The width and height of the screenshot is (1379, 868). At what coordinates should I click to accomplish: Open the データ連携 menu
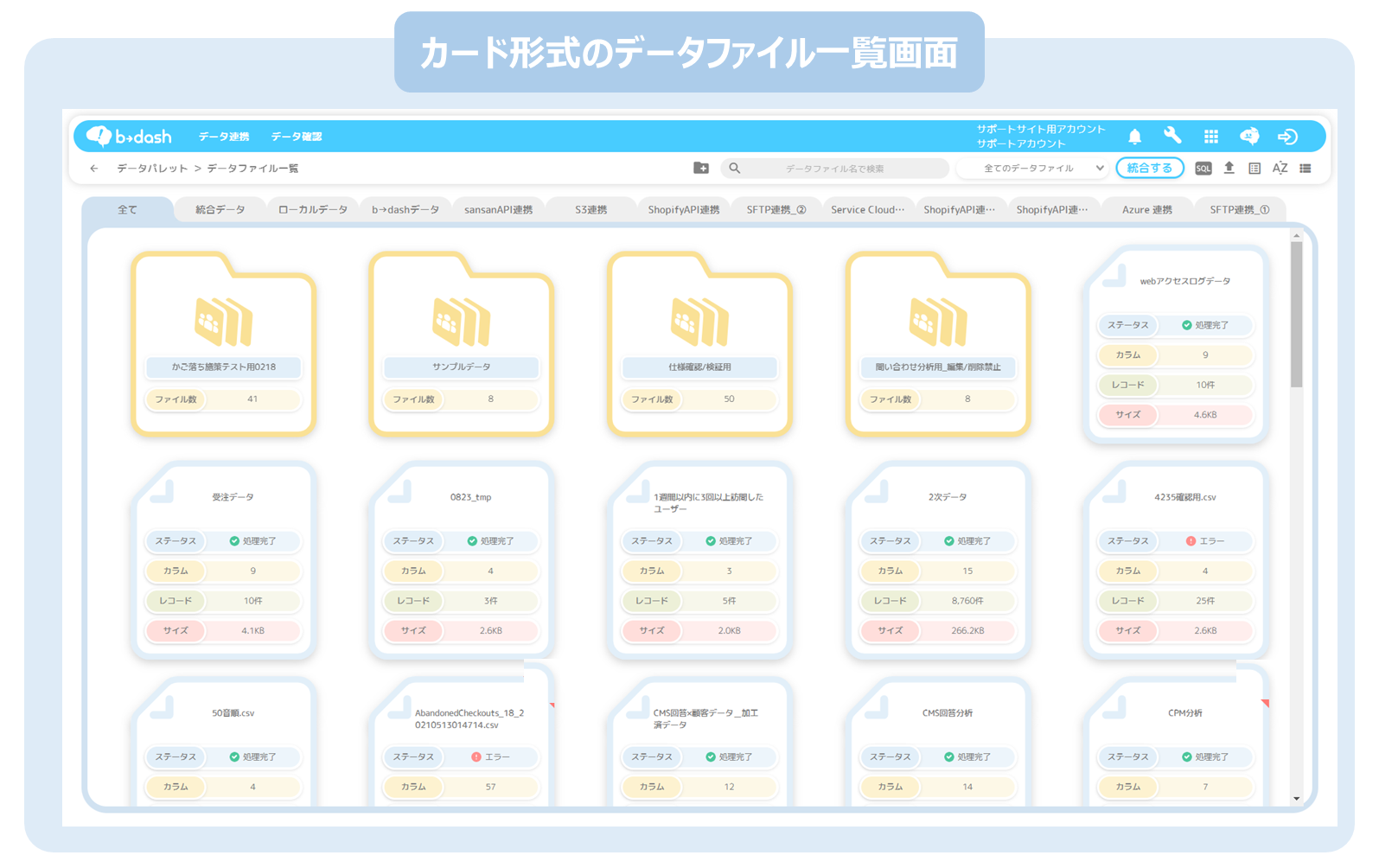click(224, 137)
